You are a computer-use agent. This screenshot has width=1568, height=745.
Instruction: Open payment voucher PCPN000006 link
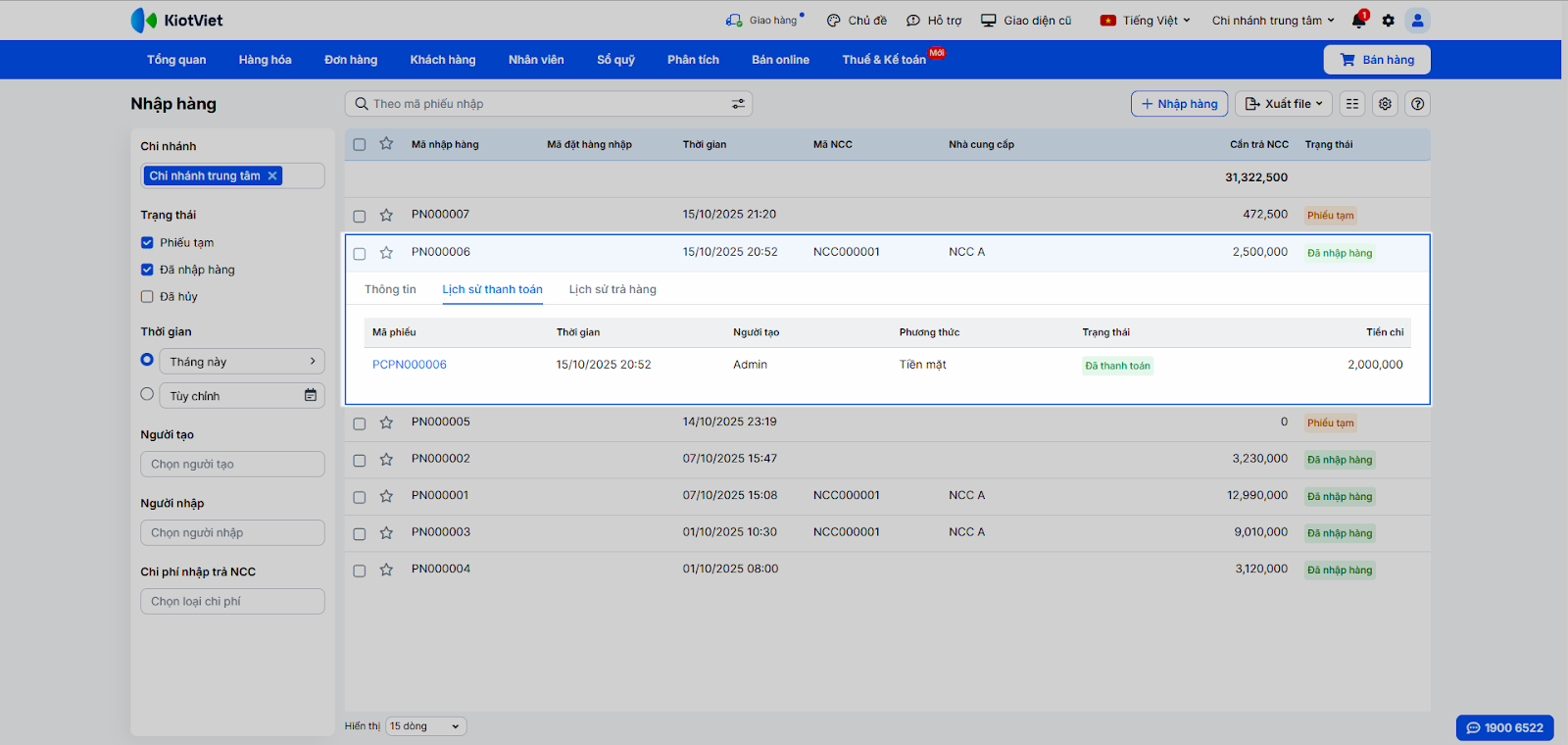coord(410,365)
